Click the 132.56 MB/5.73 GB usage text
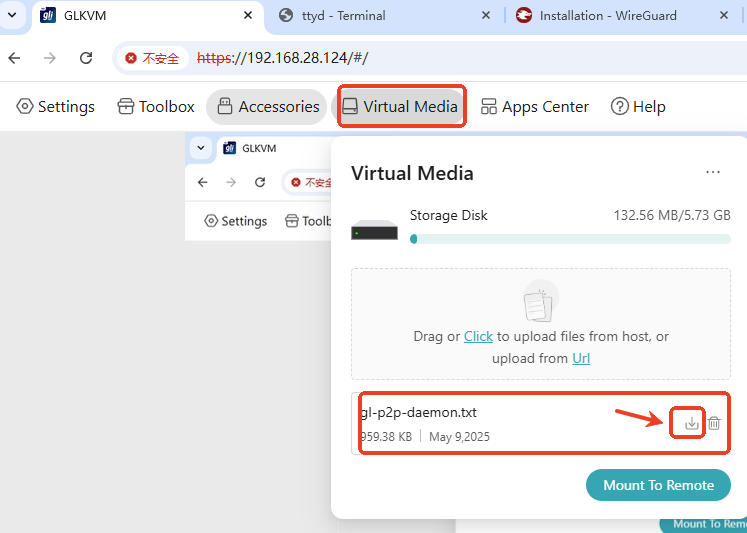Screen dimensions: 747x533 672,215
